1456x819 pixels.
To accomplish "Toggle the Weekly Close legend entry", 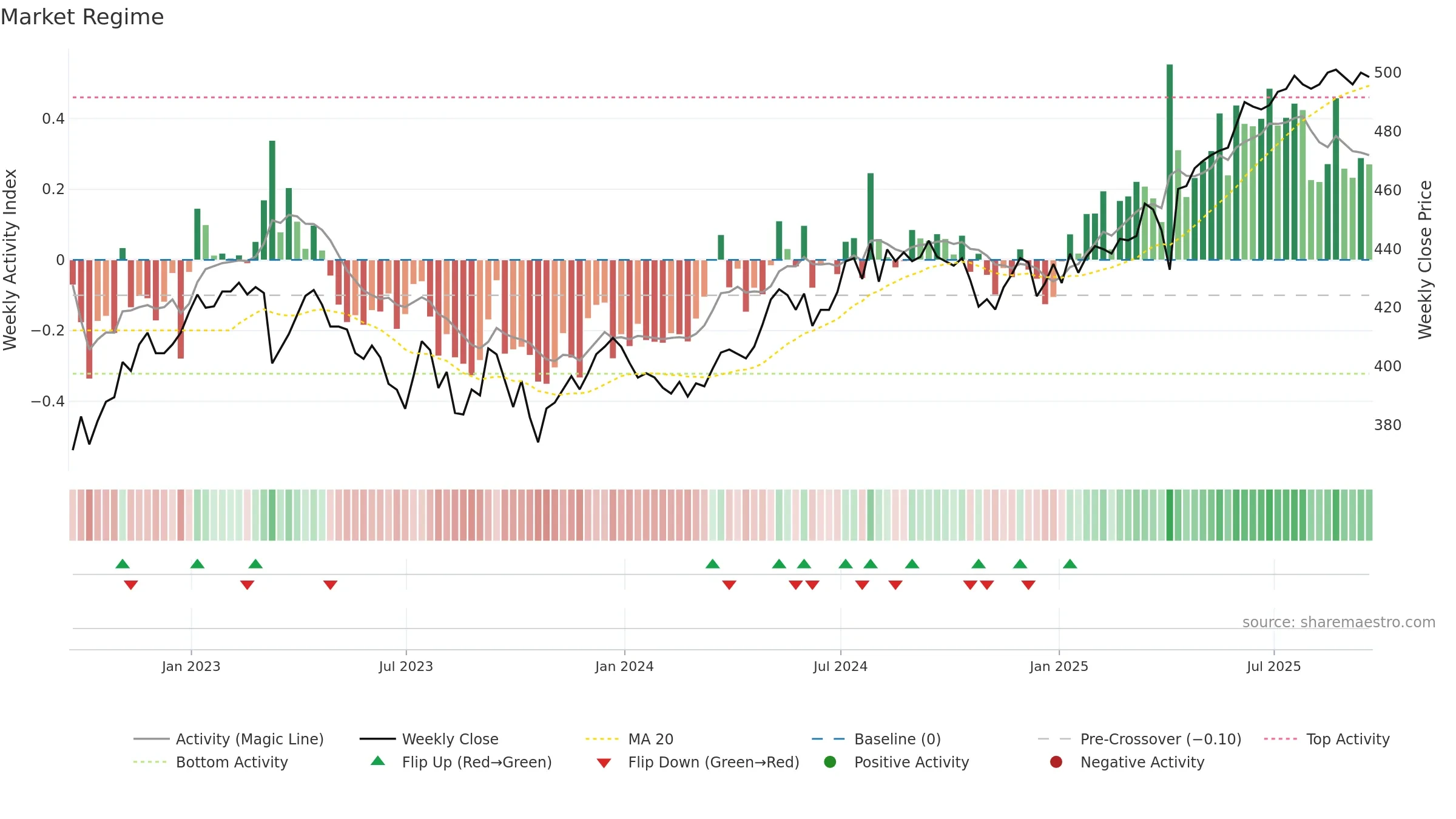I will click(x=429, y=739).
